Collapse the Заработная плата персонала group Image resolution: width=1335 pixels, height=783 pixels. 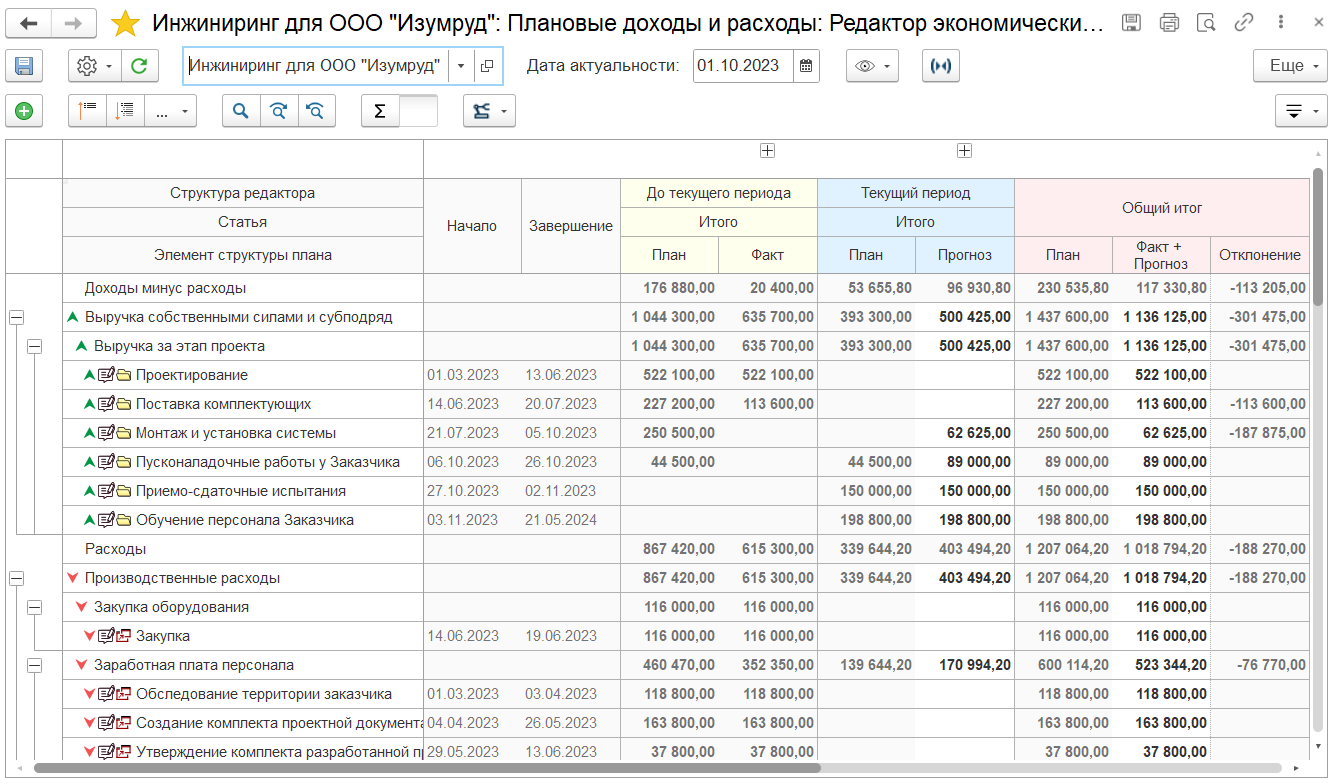pos(35,665)
